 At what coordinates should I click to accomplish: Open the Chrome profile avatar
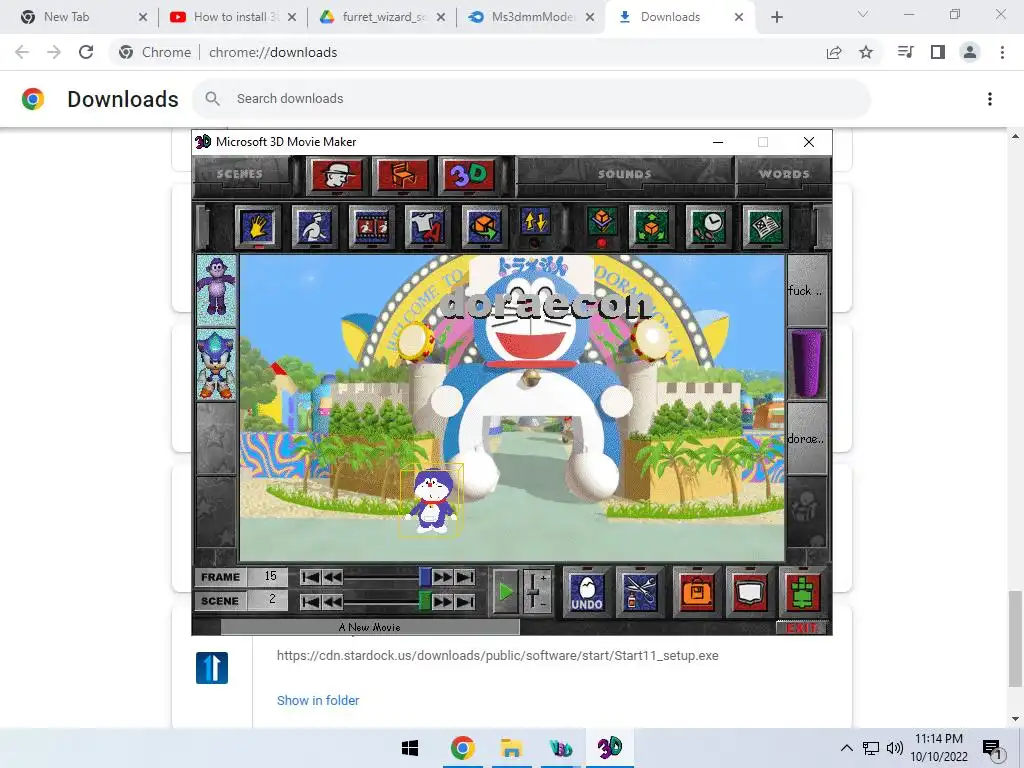tap(970, 52)
